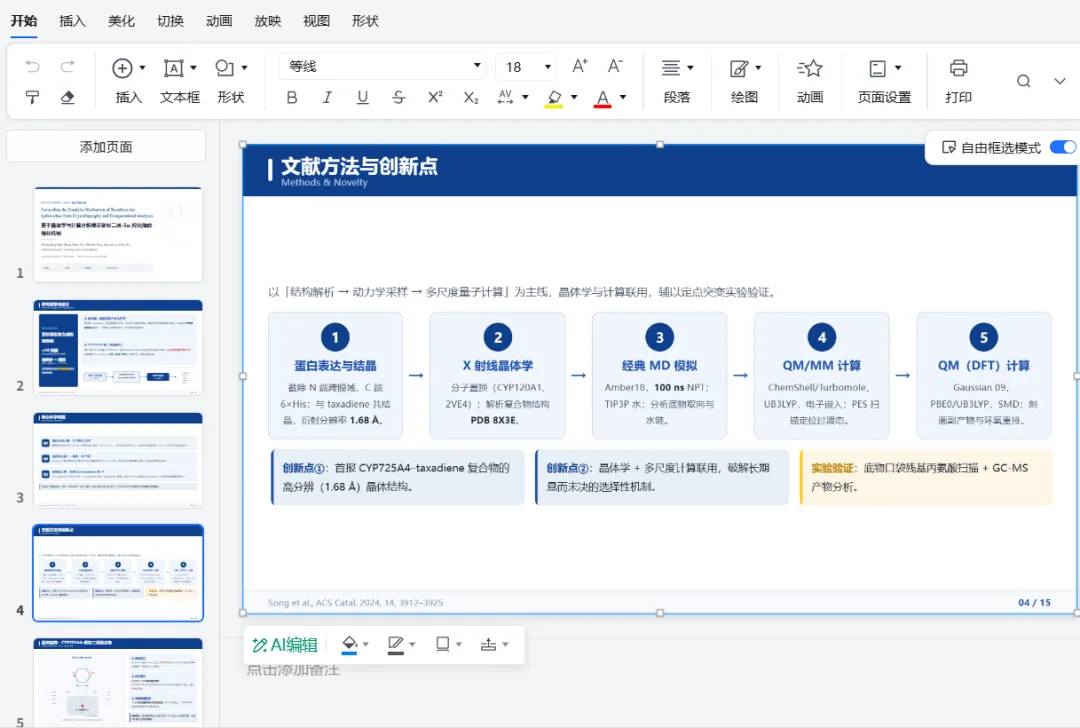Click the Drawing pencil icon
Screen dimensions: 1080x728
click(738, 68)
